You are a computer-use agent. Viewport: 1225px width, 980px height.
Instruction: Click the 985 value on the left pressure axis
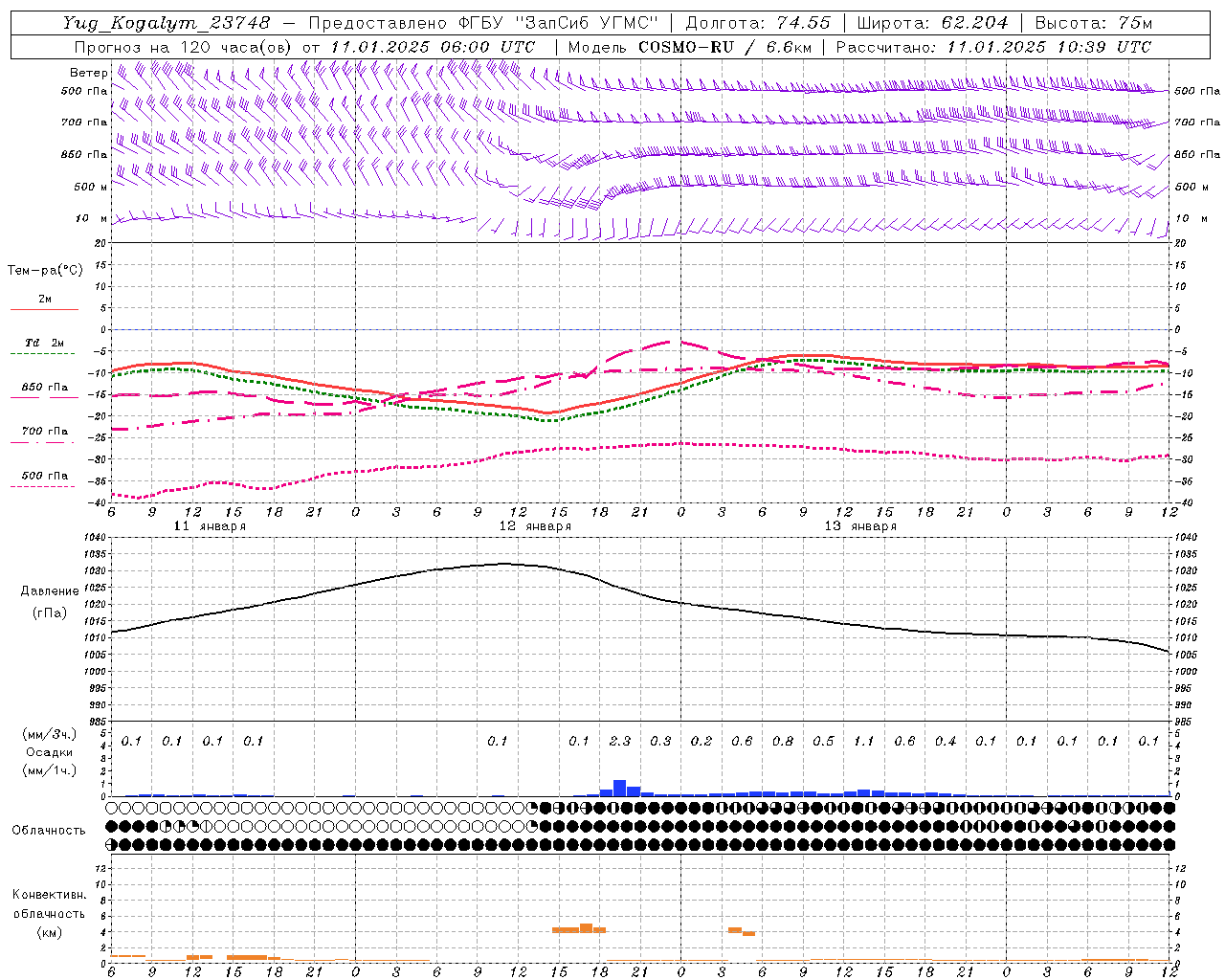[x=97, y=722]
